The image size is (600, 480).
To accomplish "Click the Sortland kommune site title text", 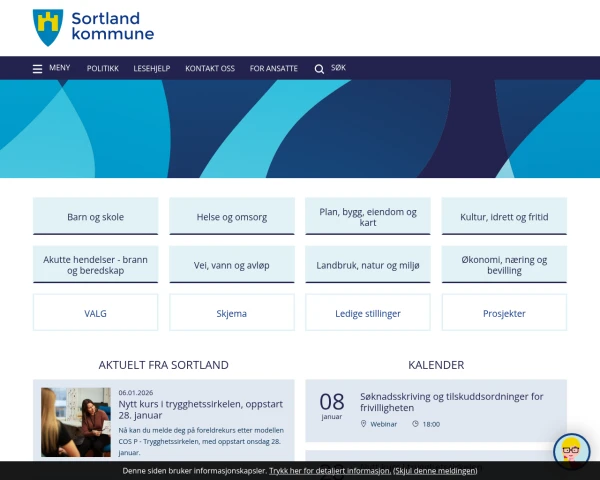I will 112,26.
